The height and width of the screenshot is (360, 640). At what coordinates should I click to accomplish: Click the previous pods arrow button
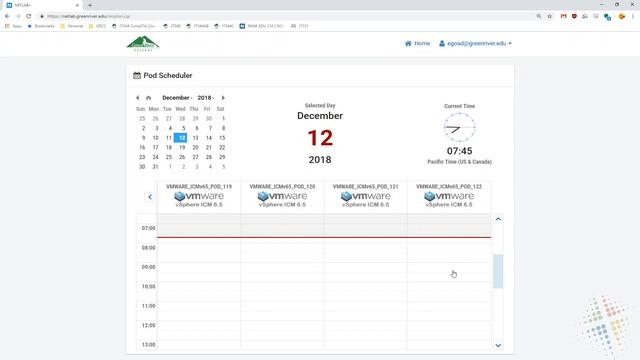[x=150, y=197]
